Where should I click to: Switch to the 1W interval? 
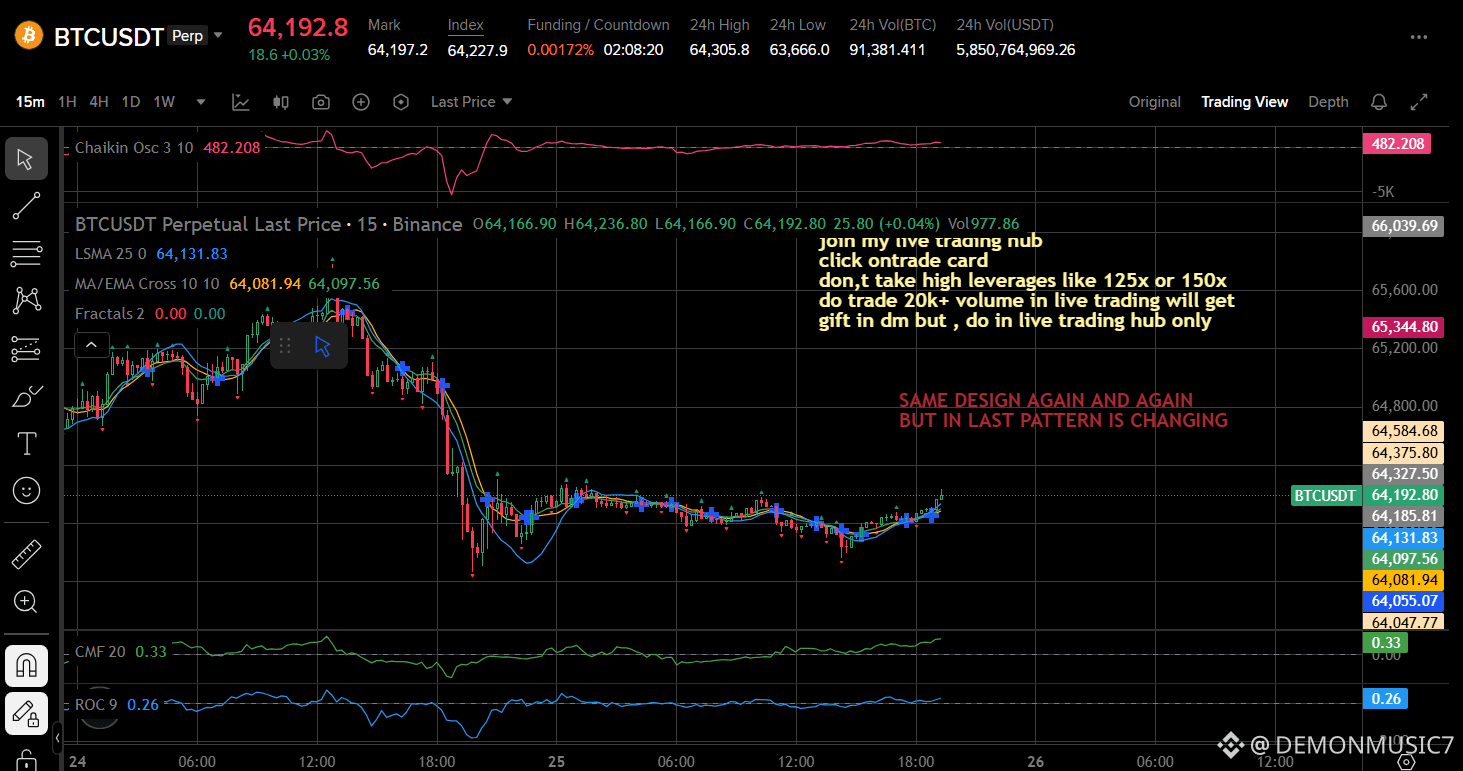164,102
